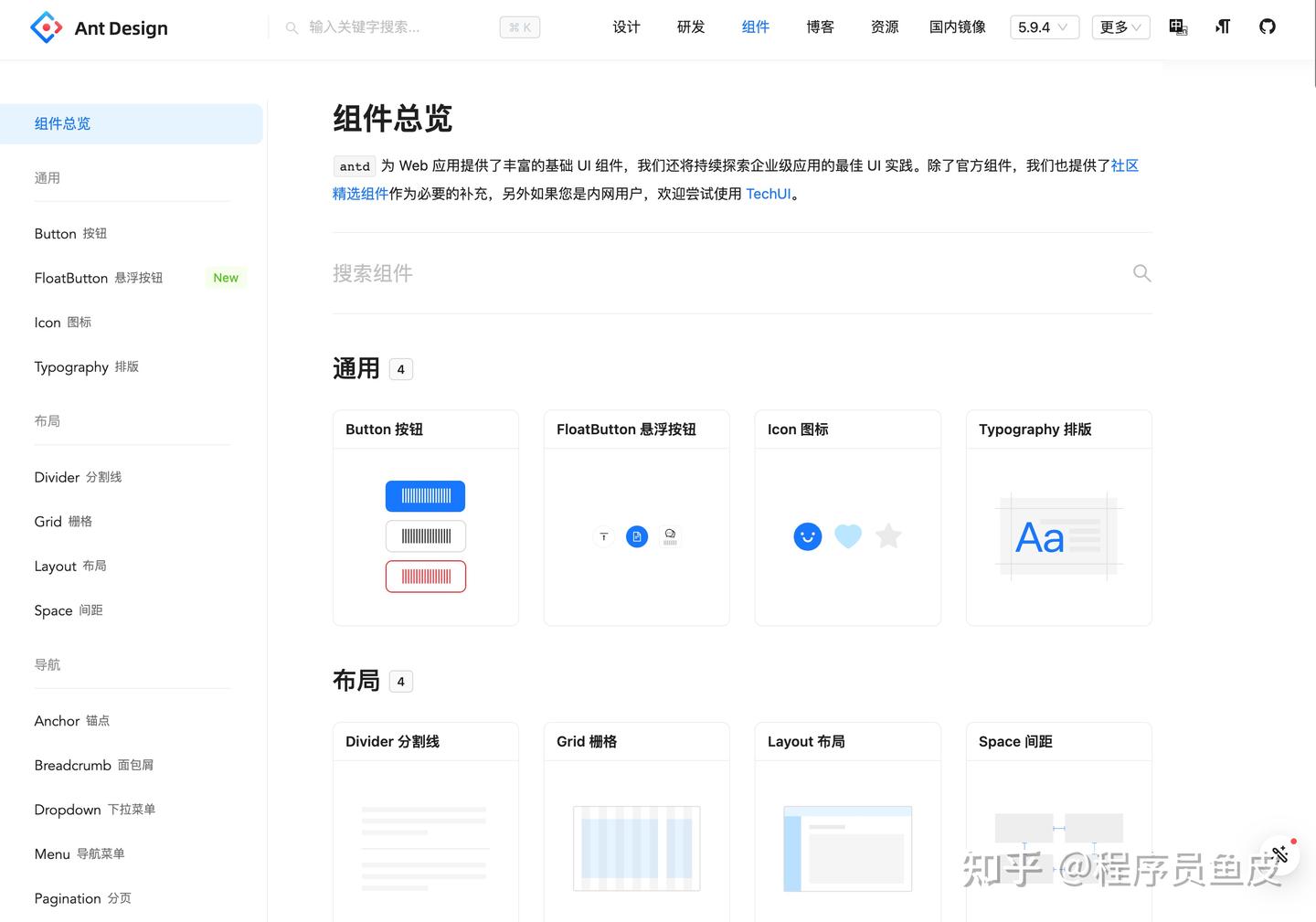Click the Ant Design title text
The width and height of the screenshot is (1316, 922).
tap(121, 28)
